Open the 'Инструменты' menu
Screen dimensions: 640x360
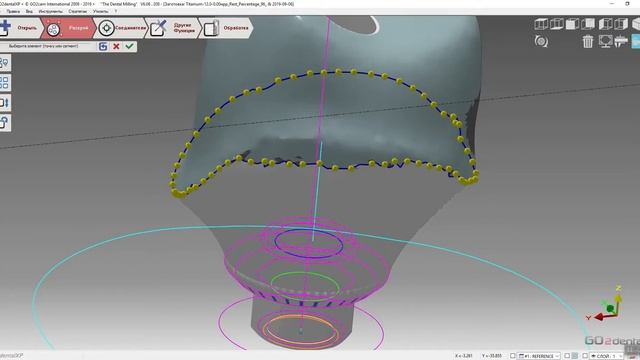pos(51,11)
